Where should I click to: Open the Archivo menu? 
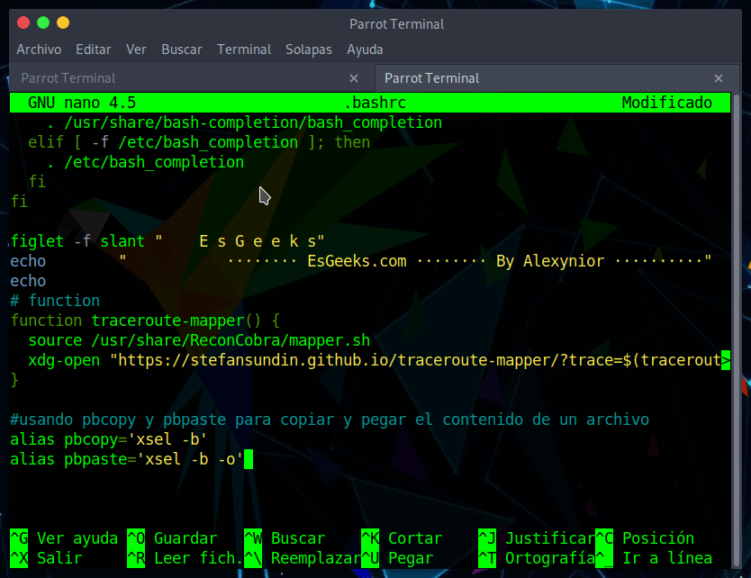(x=39, y=49)
